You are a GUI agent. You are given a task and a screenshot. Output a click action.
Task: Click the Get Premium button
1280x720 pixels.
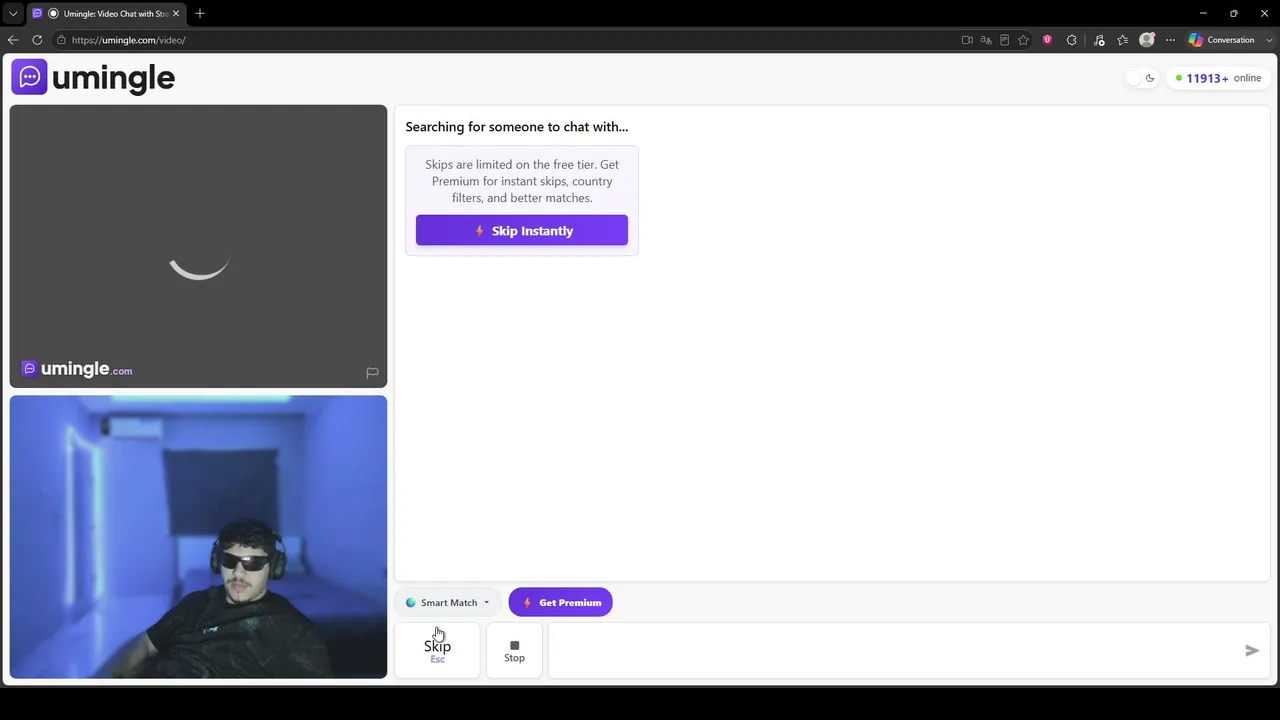coord(560,602)
